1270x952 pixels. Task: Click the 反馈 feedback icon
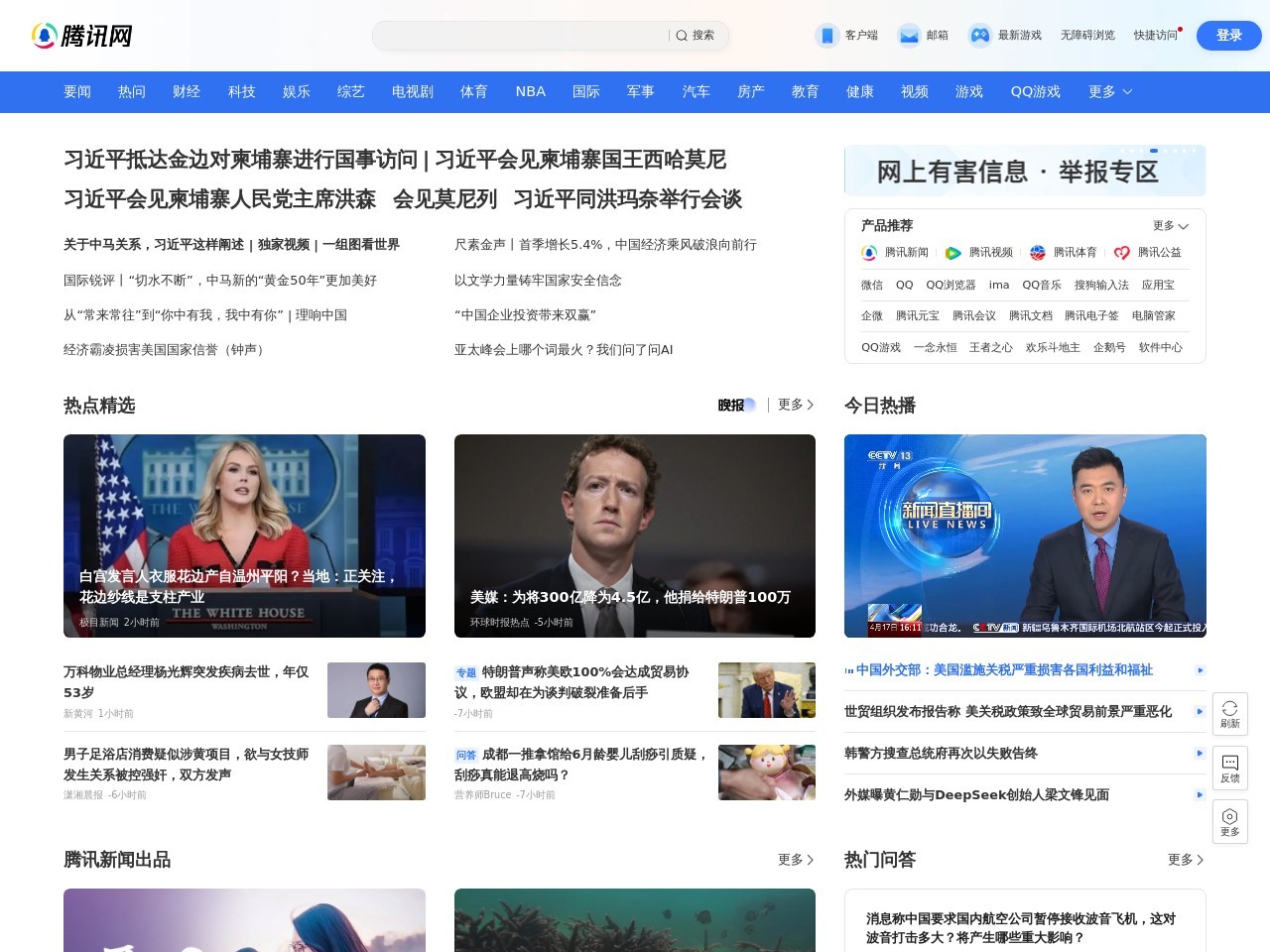point(1230,763)
